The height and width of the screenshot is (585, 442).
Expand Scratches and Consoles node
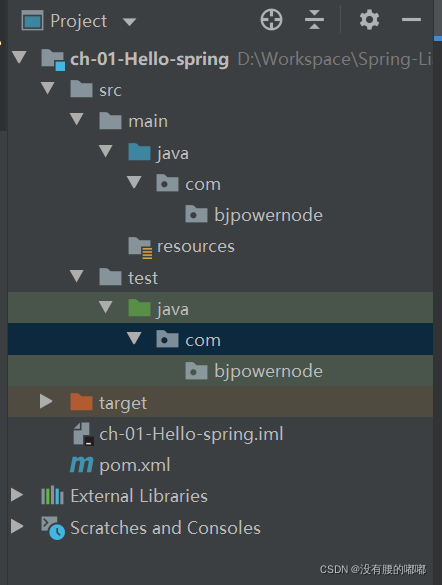point(17,526)
